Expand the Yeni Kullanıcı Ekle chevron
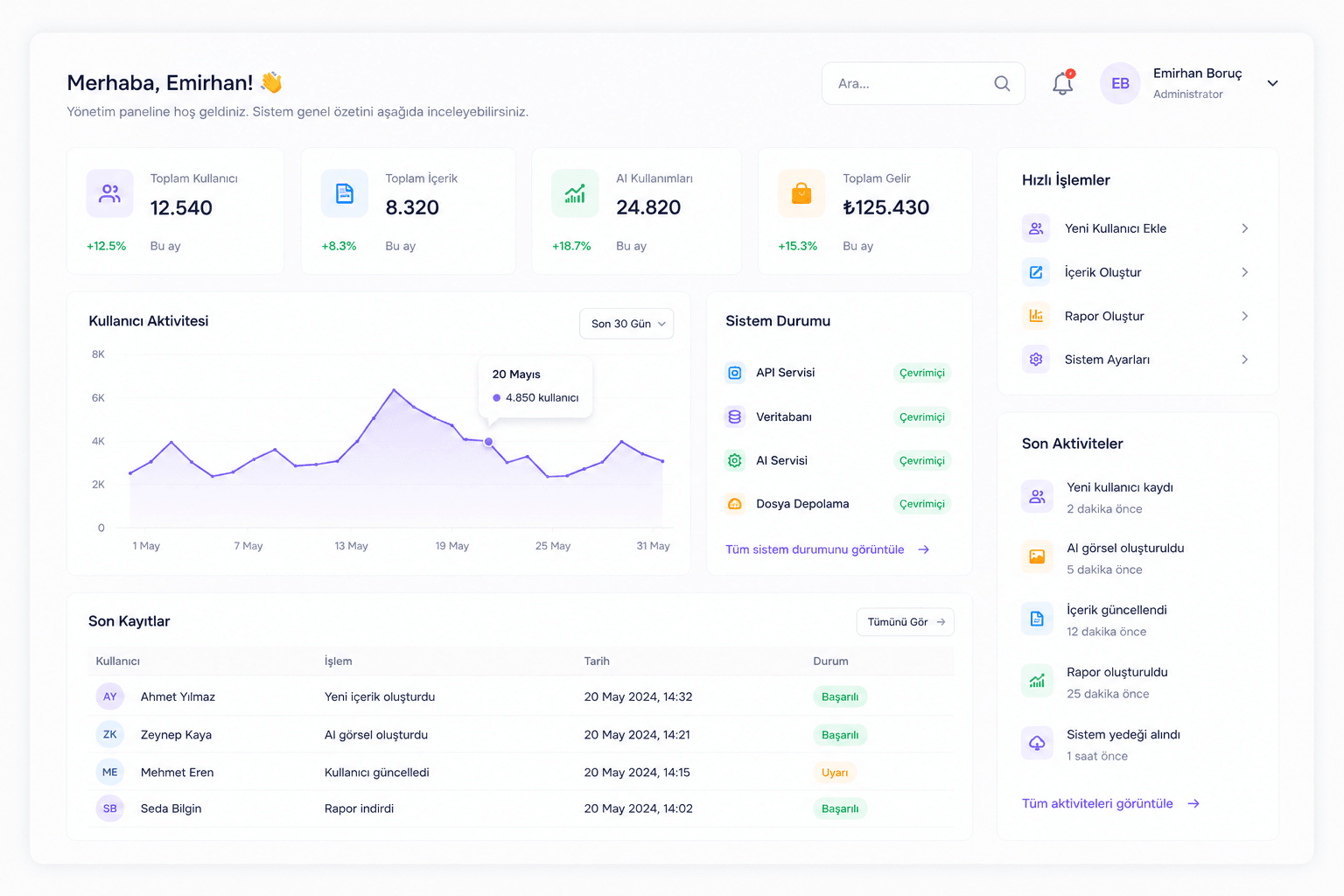This screenshot has height=896, width=1344. click(x=1244, y=228)
